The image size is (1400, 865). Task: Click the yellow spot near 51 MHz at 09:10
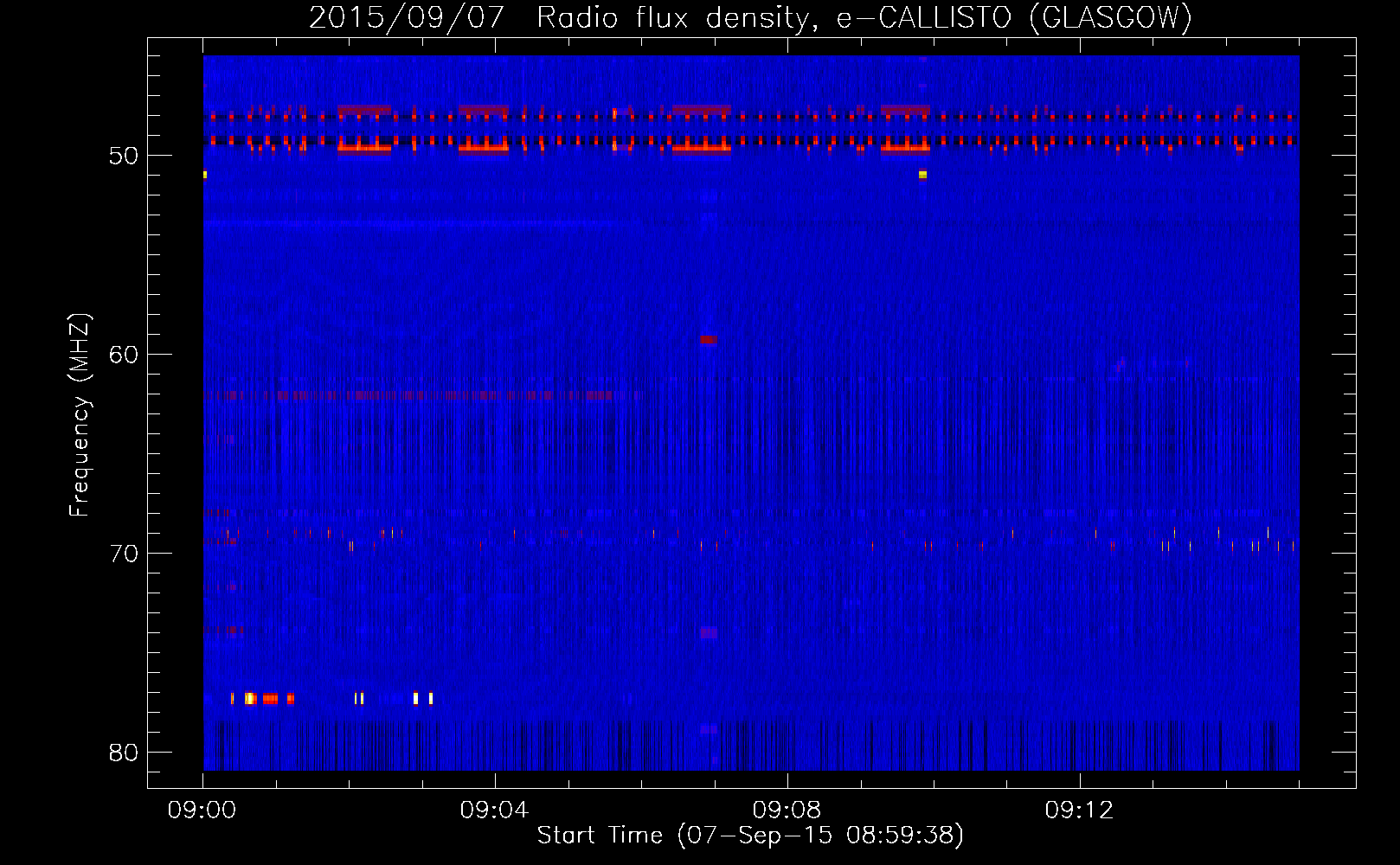pos(922,175)
